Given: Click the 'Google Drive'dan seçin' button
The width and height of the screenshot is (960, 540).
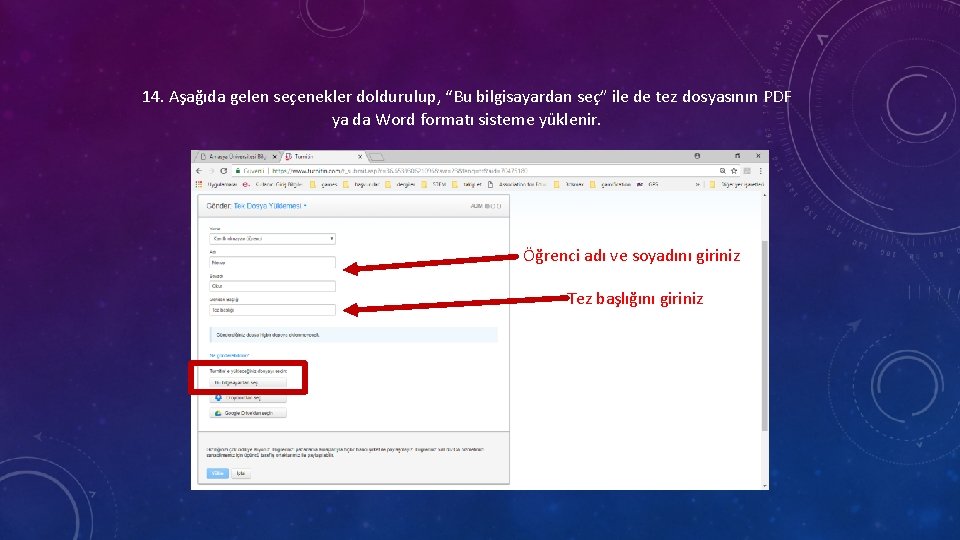Looking at the screenshot, I should 247,413.
